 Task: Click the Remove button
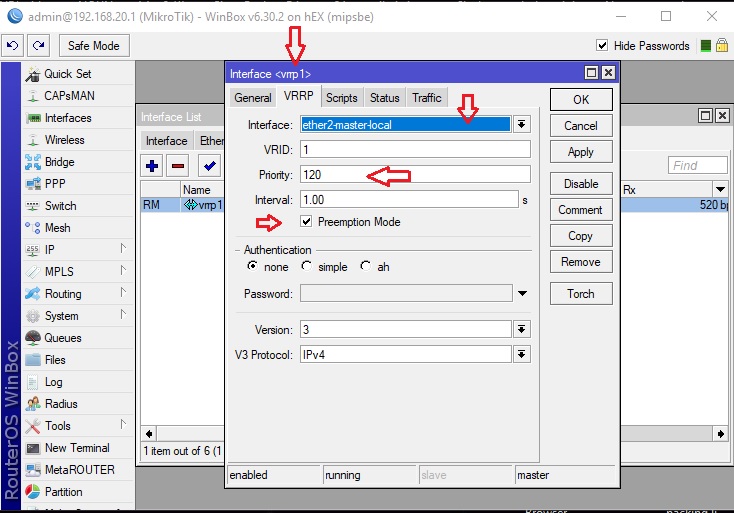[x=581, y=262]
